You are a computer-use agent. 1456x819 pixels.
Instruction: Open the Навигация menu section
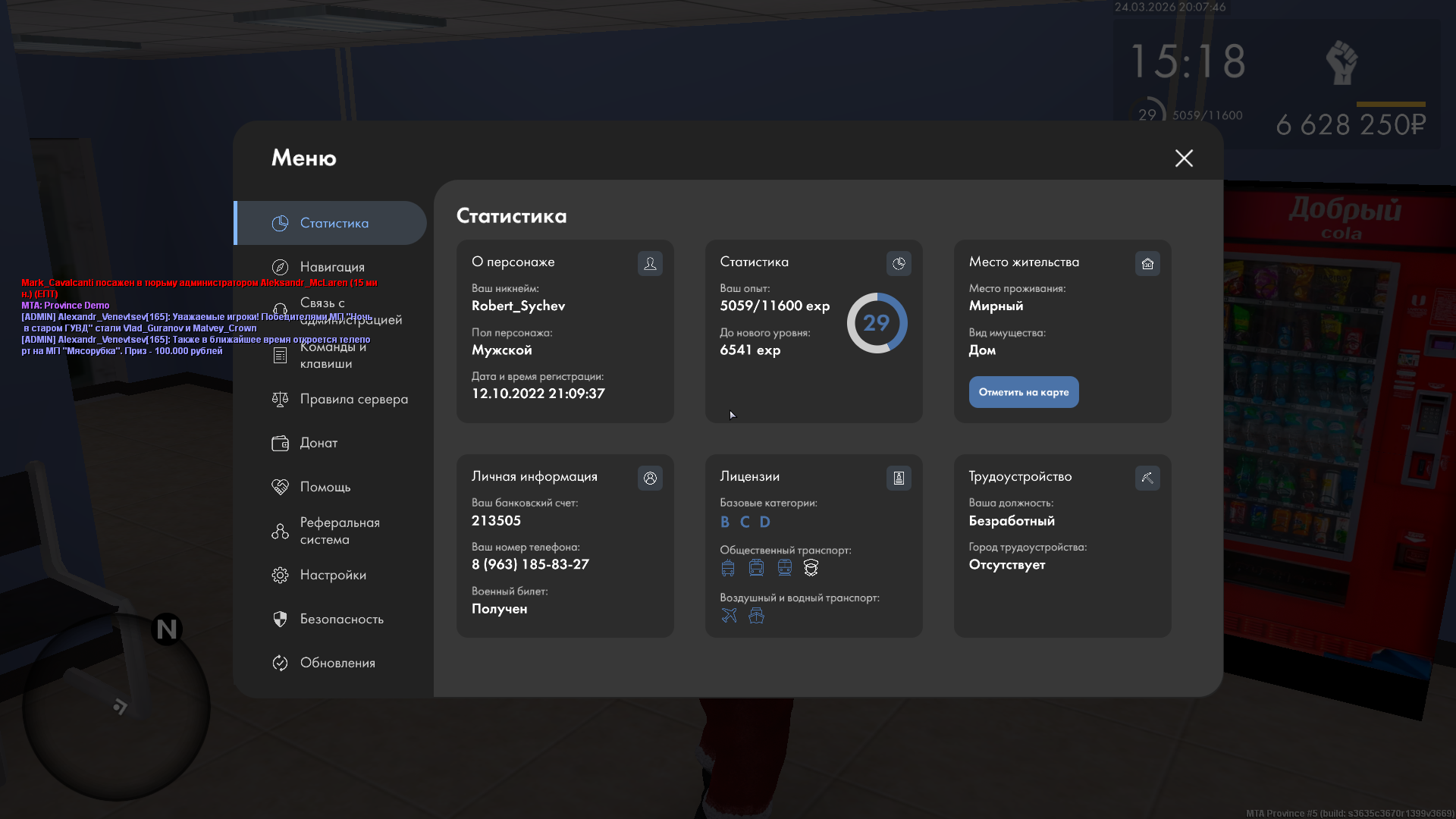331,267
